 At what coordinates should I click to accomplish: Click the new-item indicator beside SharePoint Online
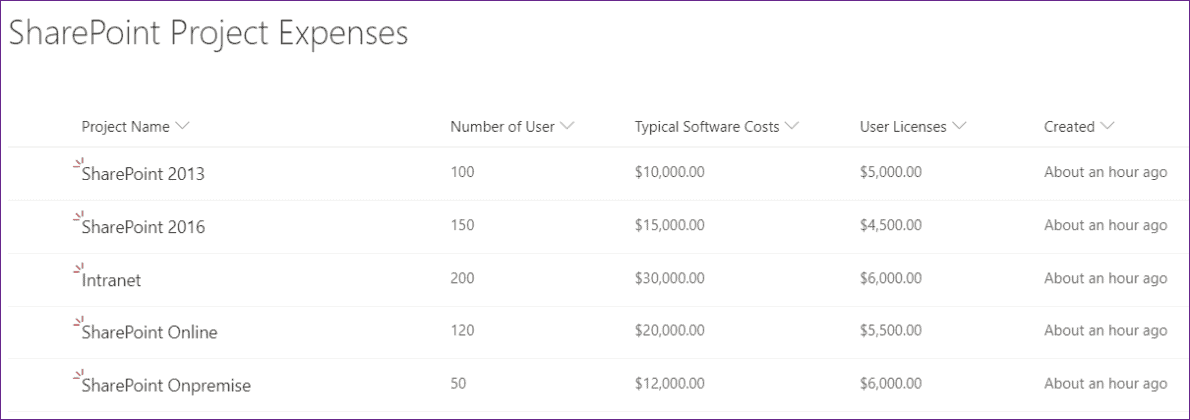tap(78, 322)
